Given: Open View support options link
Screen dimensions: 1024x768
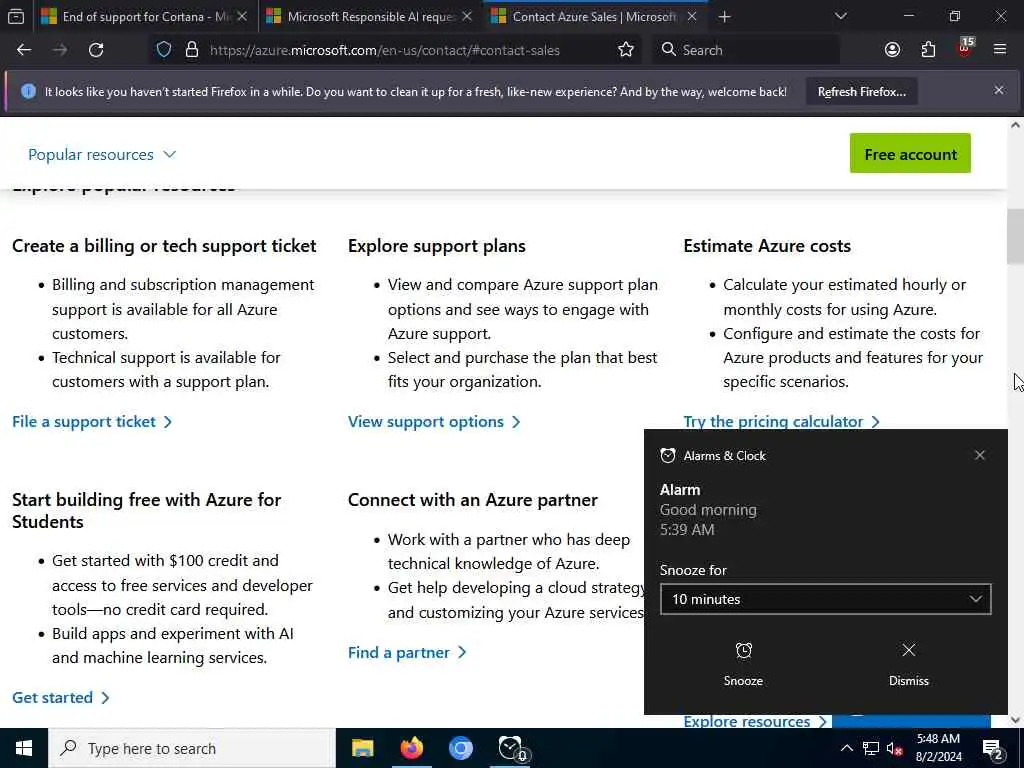Looking at the screenshot, I should tap(434, 422).
